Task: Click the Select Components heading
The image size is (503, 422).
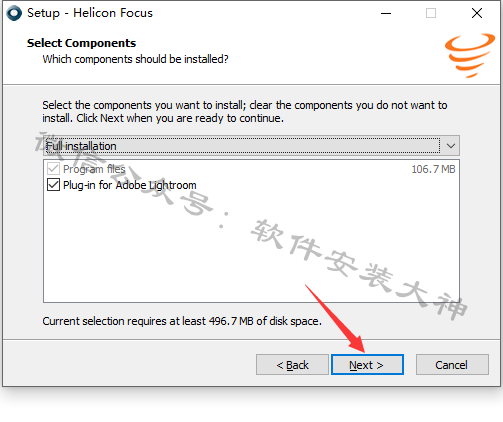Action: click(x=81, y=43)
